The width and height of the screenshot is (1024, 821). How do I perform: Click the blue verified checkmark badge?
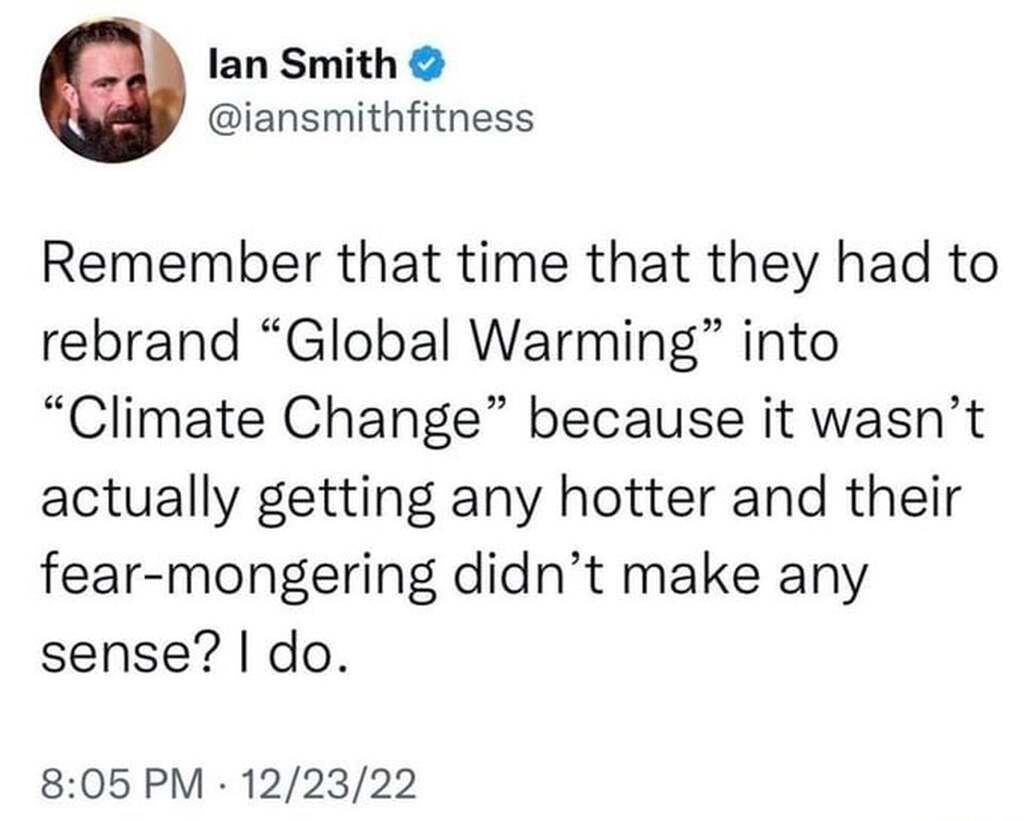coord(422,67)
